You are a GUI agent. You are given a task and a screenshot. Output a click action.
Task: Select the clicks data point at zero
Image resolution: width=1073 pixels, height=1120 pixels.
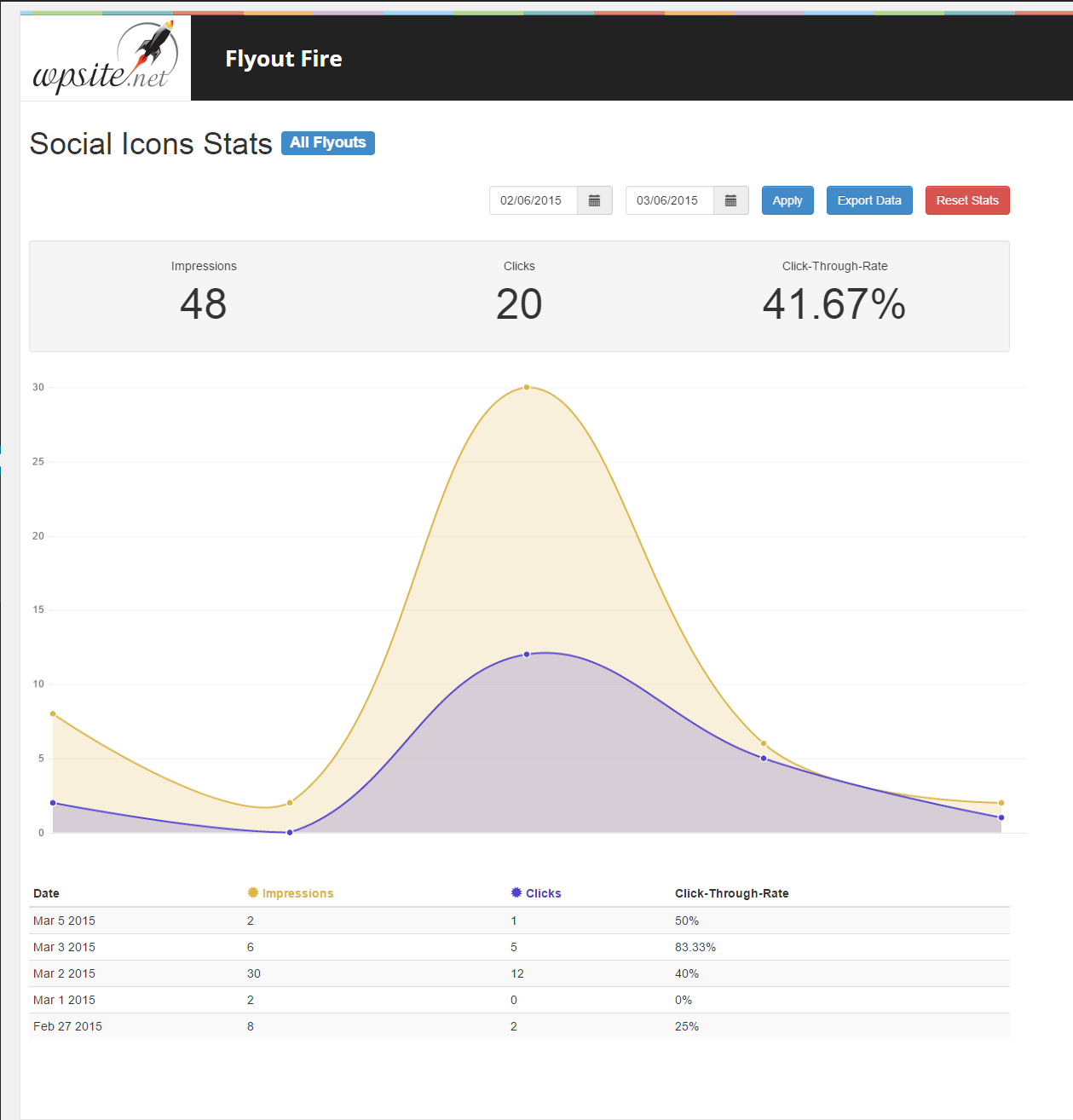pos(290,833)
